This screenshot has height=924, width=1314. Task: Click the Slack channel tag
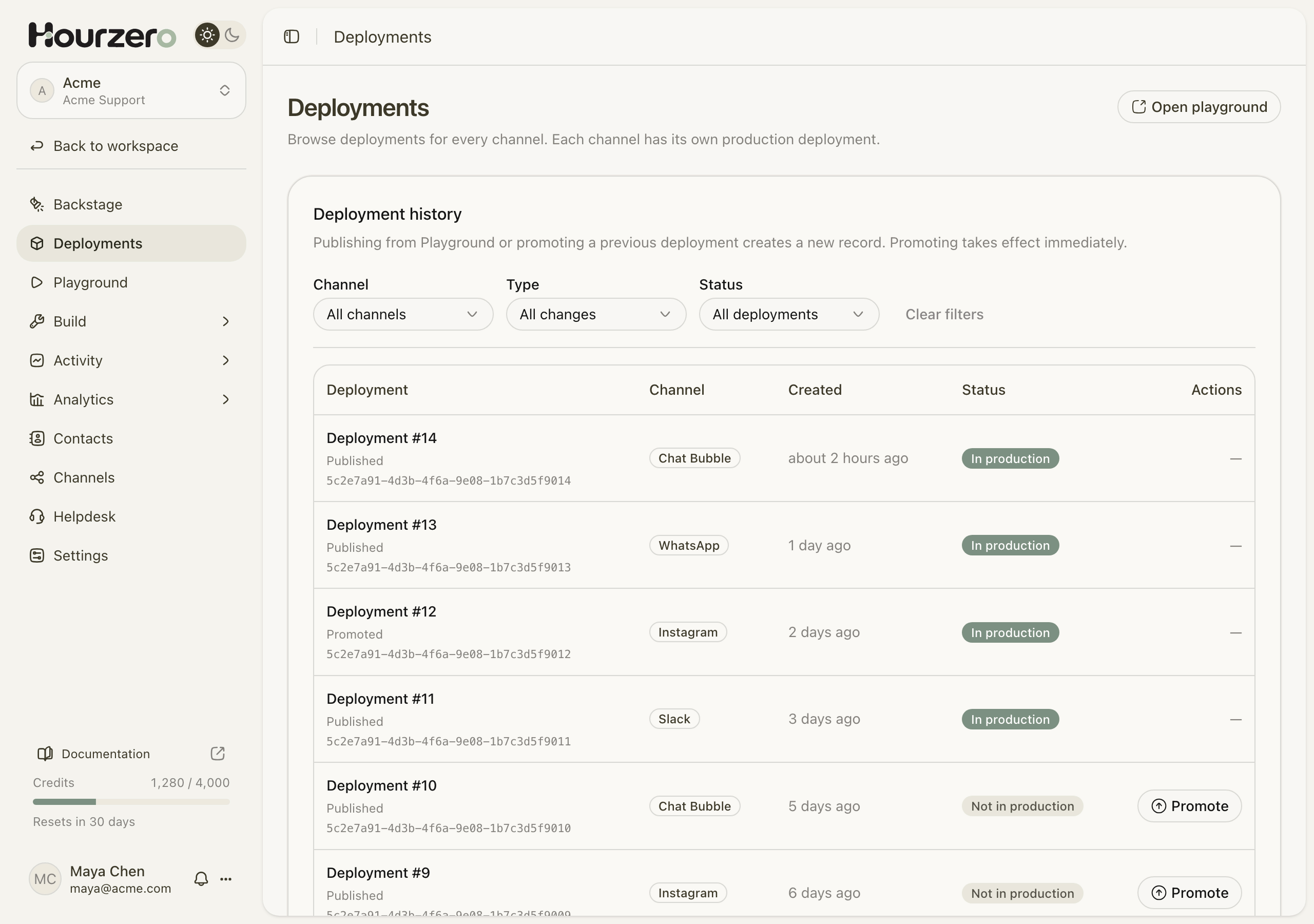[674, 719]
